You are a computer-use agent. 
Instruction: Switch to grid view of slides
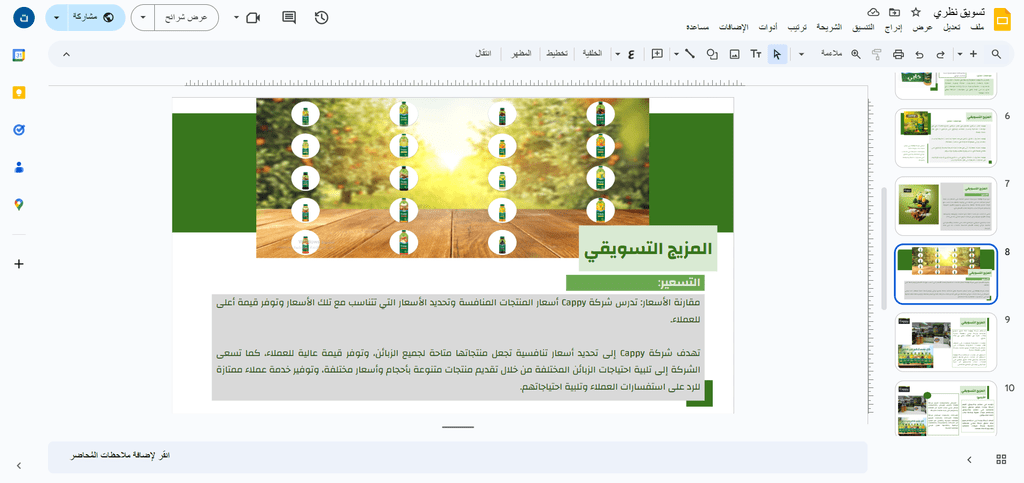pyautogui.click(x=1001, y=460)
